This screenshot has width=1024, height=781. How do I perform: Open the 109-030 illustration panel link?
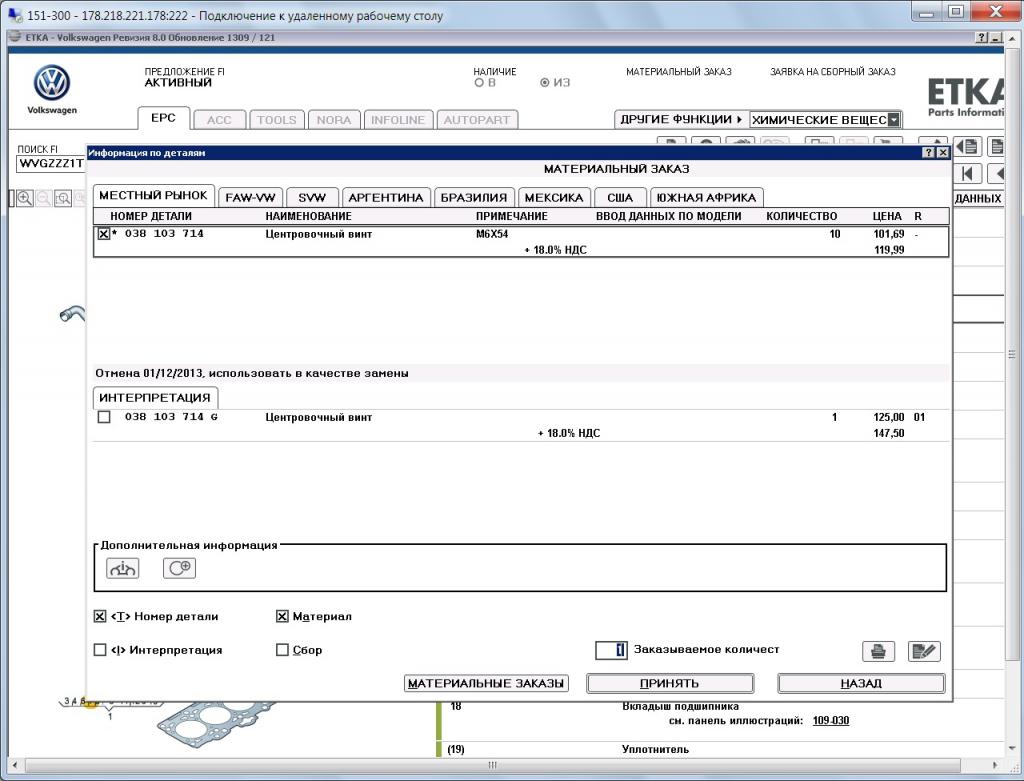point(831,720)
